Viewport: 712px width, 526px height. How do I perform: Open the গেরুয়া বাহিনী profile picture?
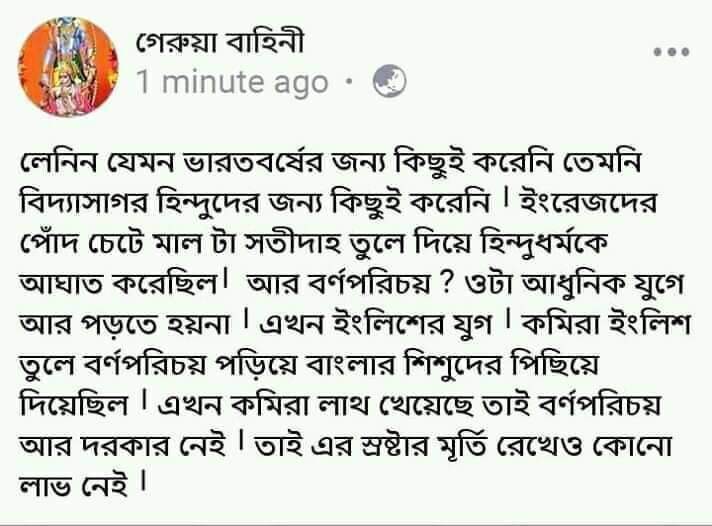pyautogui.click(x=68, y=67)
